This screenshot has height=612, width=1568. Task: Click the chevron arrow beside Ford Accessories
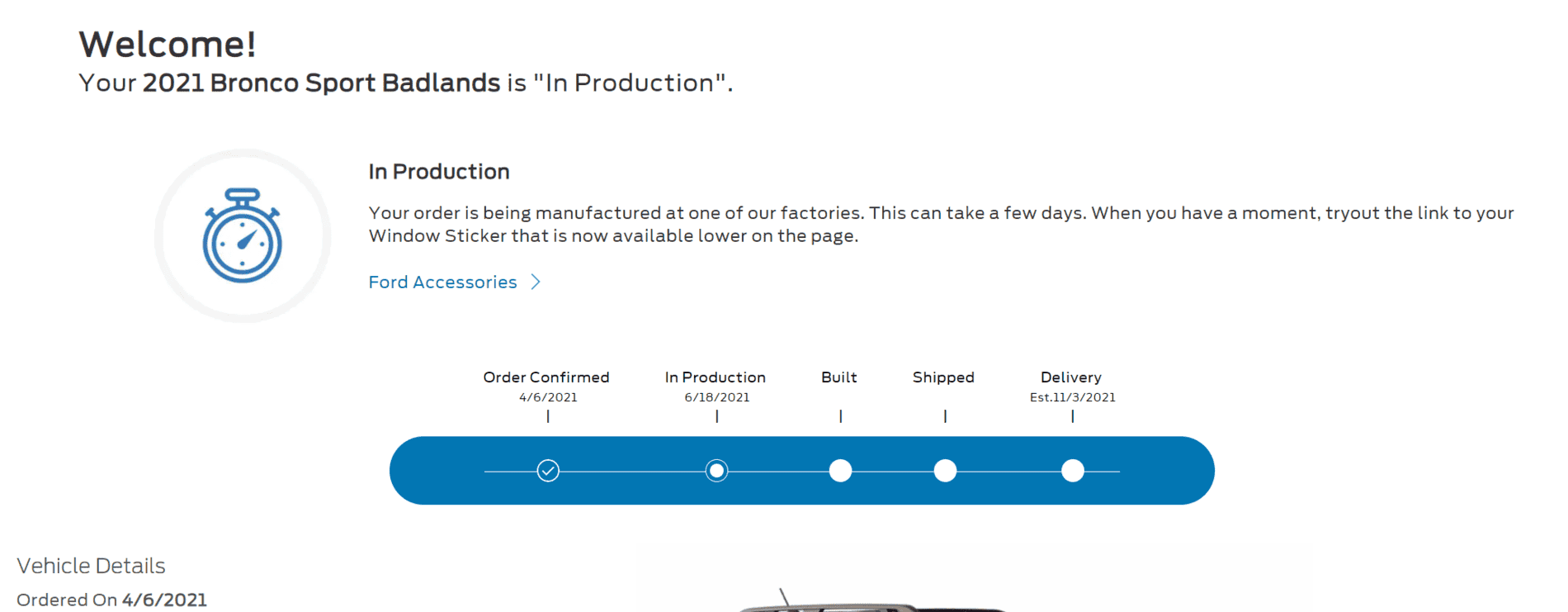(x=536, y=282)
